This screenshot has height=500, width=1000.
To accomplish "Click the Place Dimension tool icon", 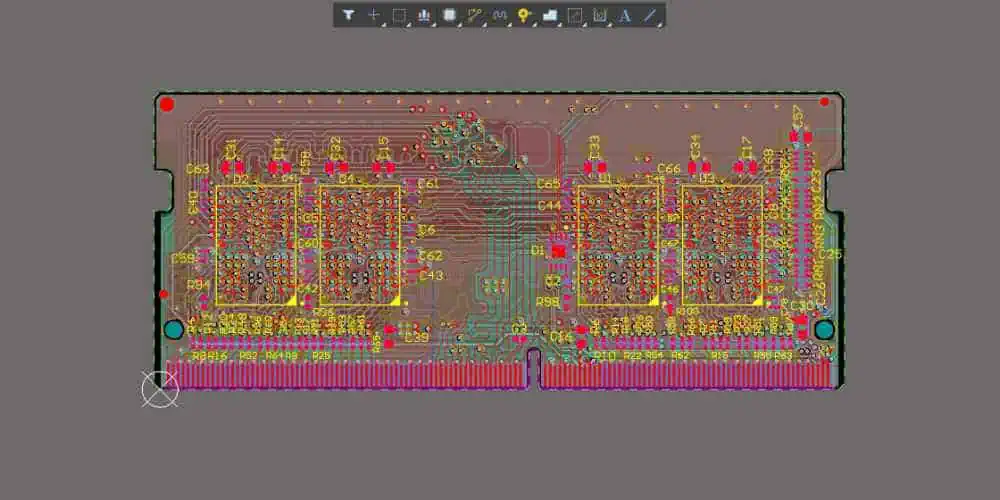I will coord(575,15).
